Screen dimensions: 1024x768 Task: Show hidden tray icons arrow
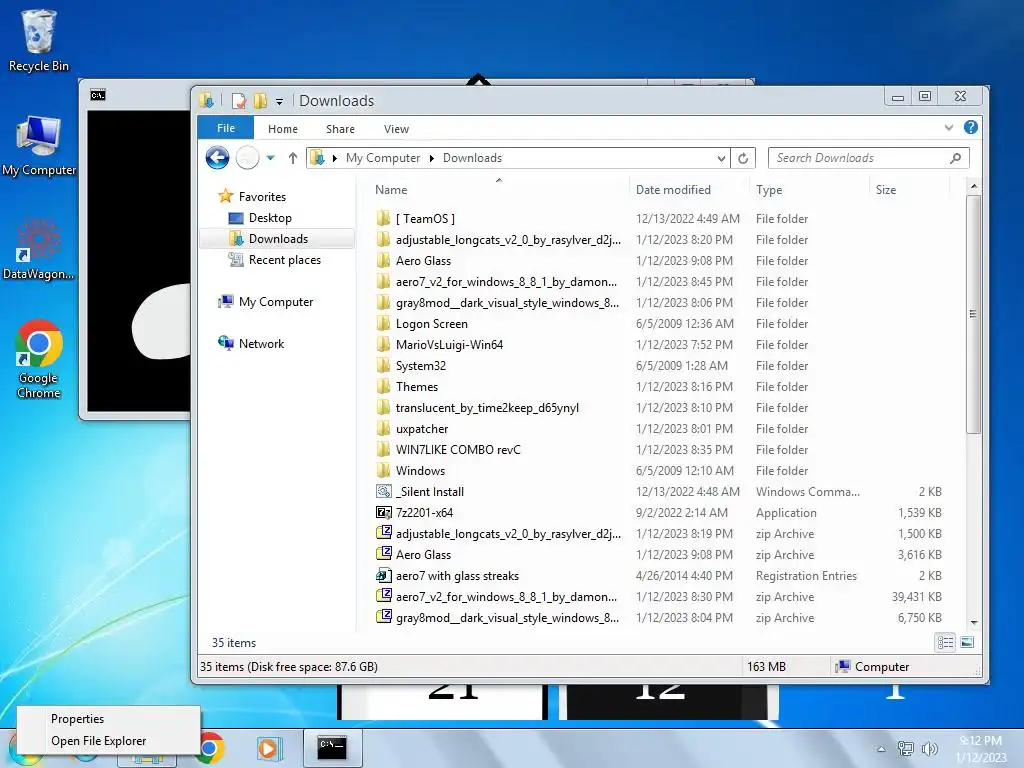(x=882, y=749)
